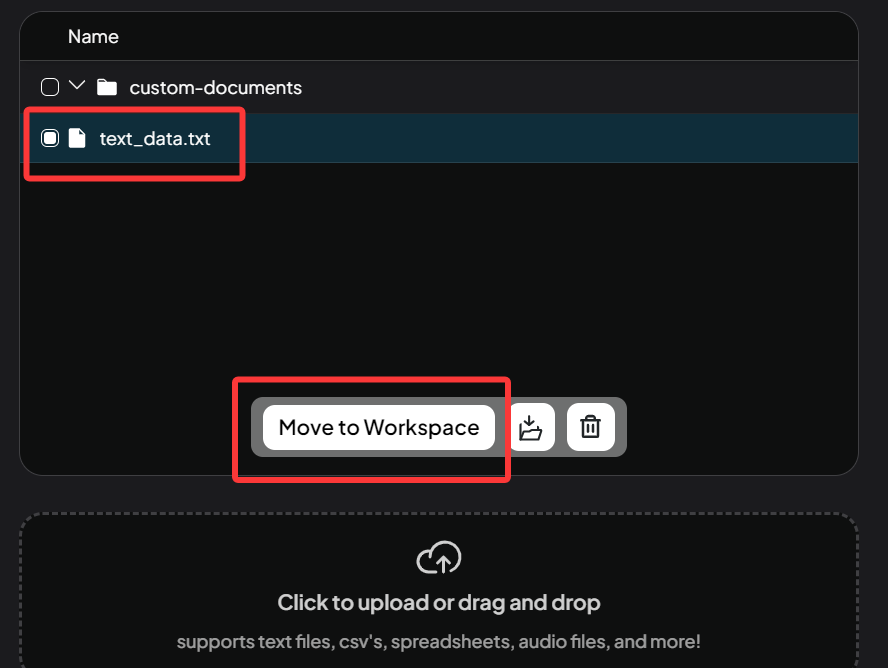Click the Name column header
Screen dimensions: 888x668
[93, 37]
